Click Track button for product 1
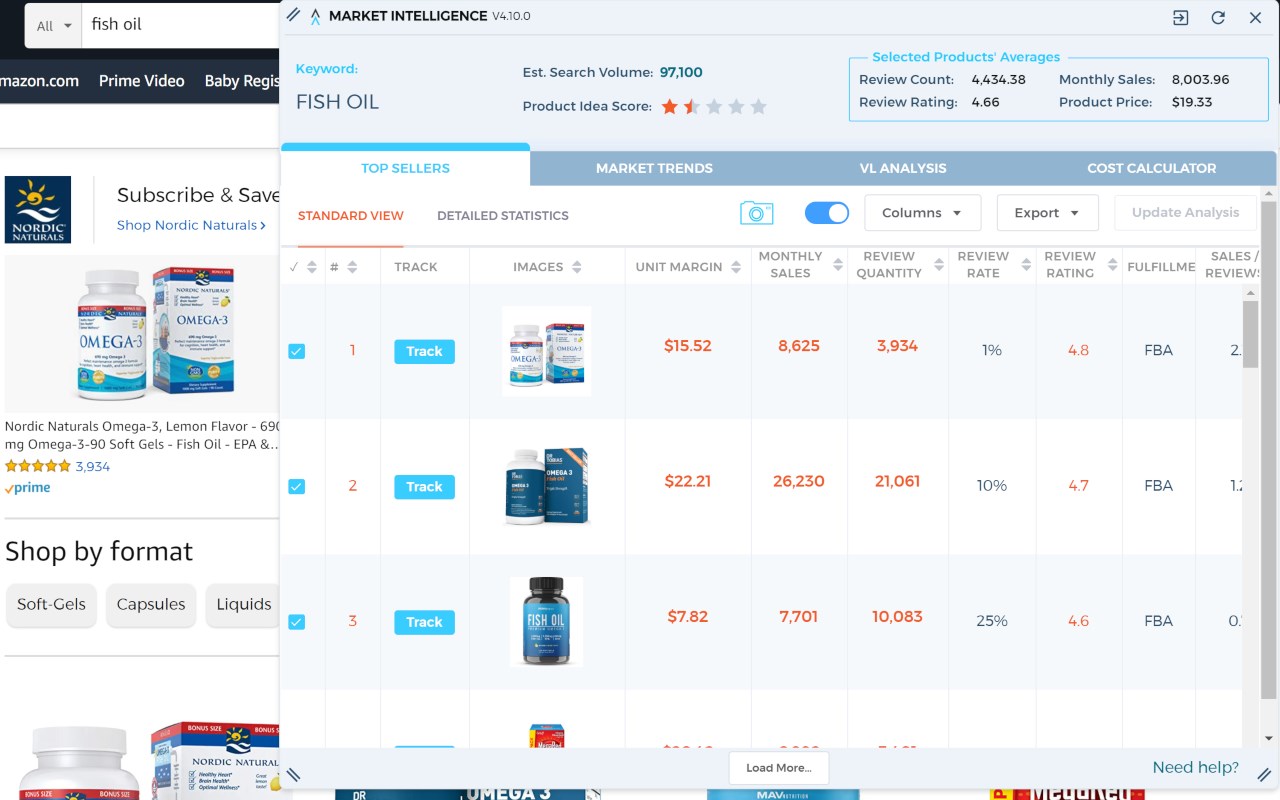1280x800 pixels. click(x=424, y=351)
